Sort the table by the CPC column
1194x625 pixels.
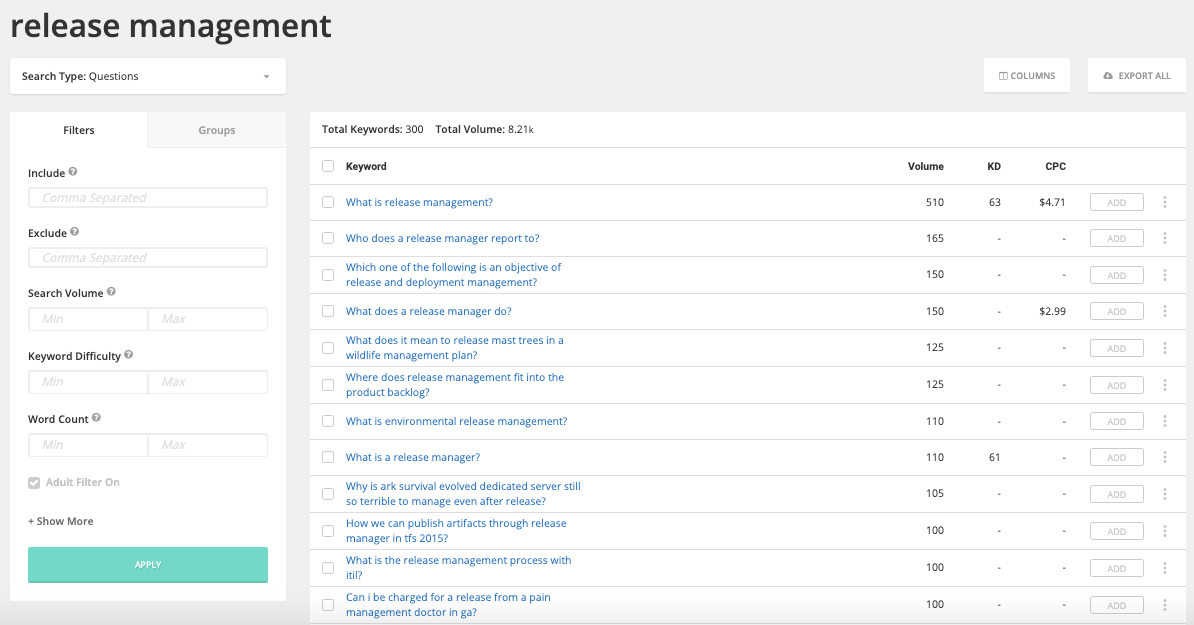[x=1055, y=166]
